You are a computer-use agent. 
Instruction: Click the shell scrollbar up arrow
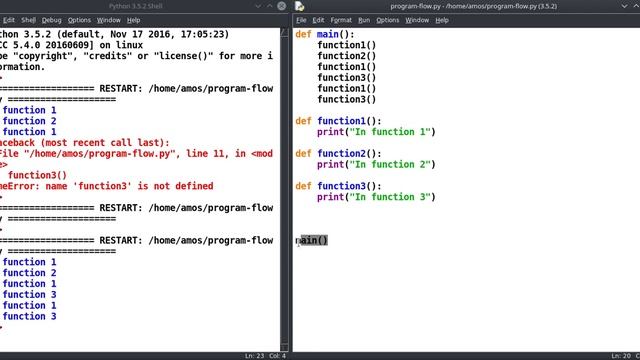(x=284, y=33)
